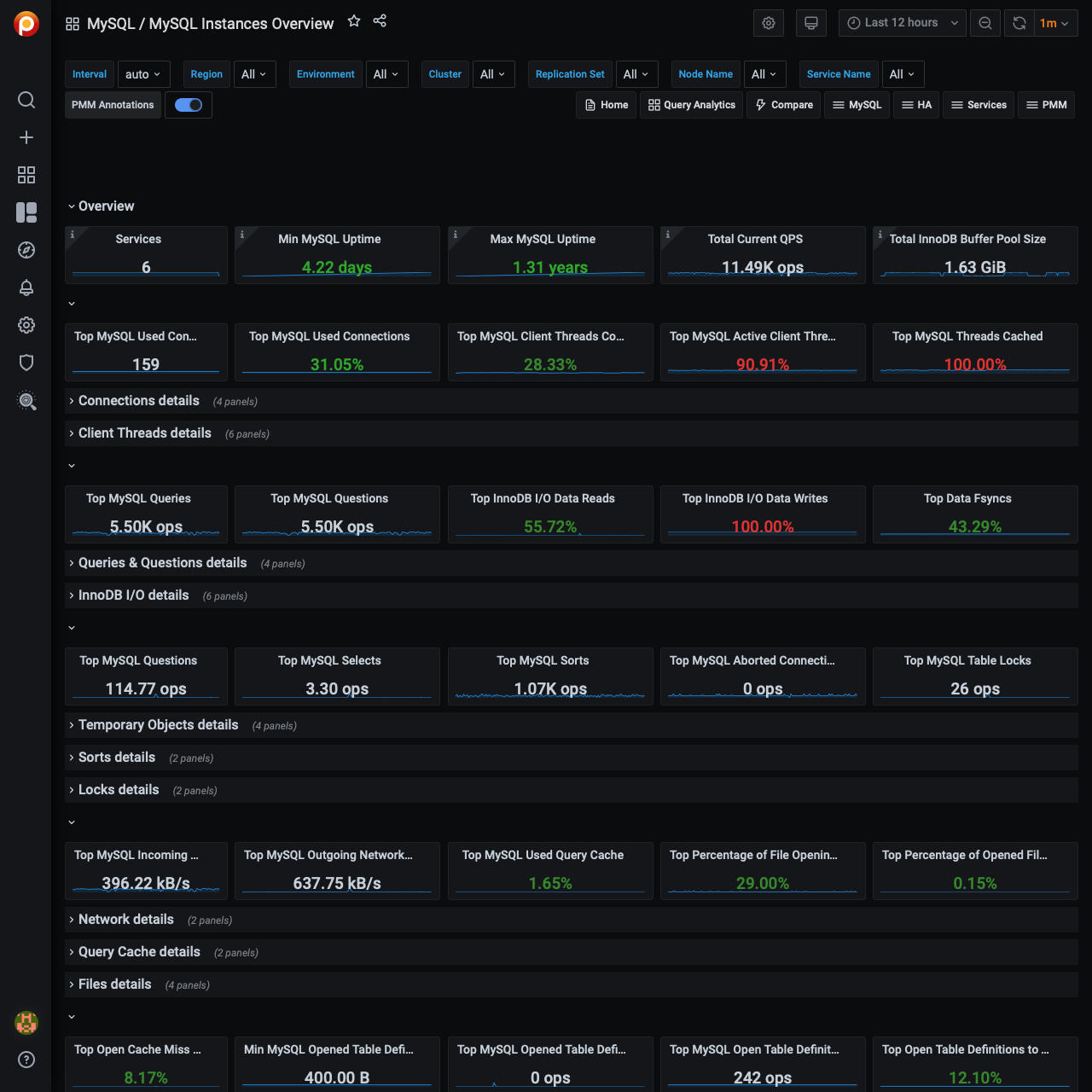Click the share dashboard icon
The width and height of the screenshot is (1092, 1092).
point(380,21)
